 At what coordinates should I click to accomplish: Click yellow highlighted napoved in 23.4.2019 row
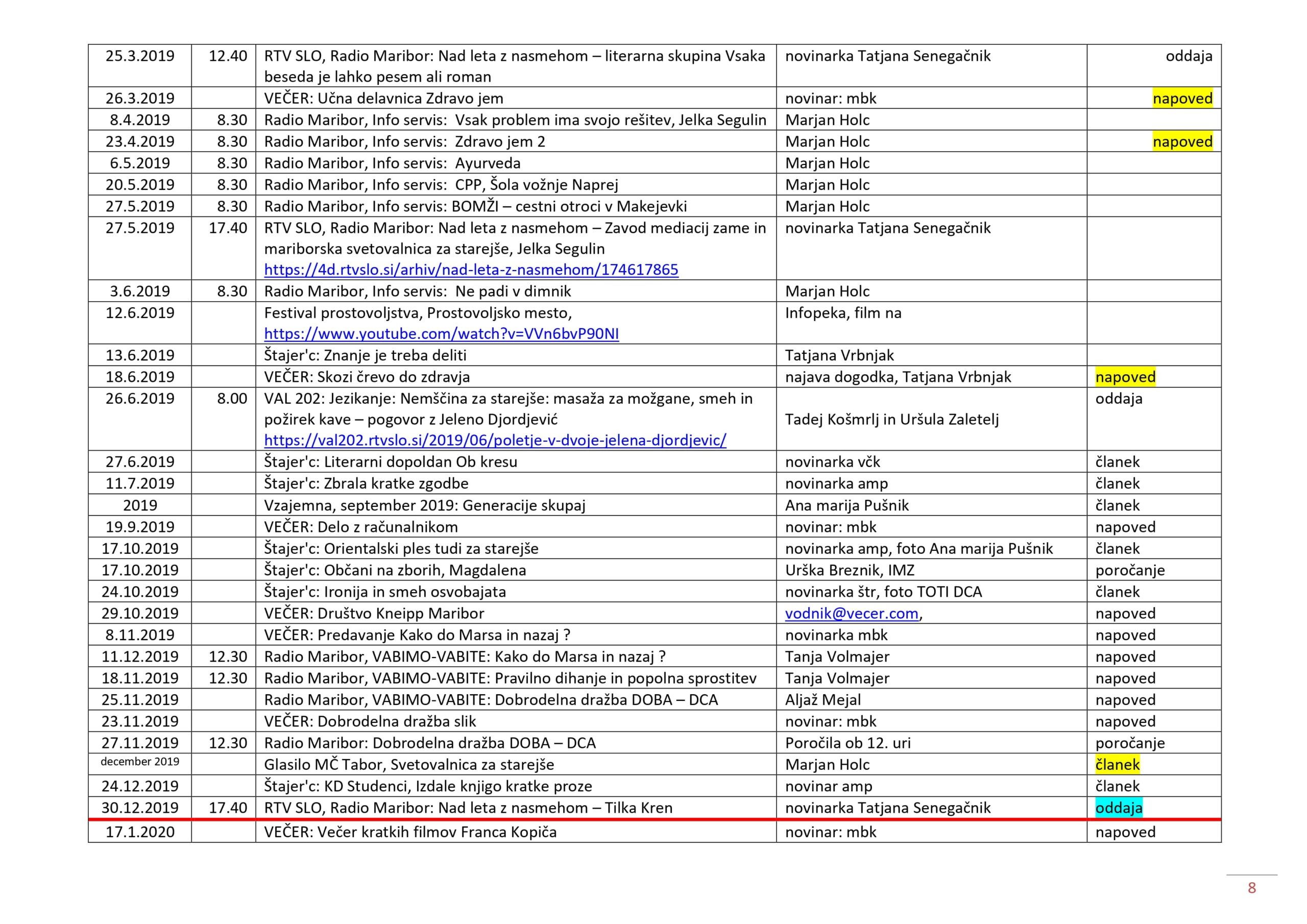[1182, 142]
